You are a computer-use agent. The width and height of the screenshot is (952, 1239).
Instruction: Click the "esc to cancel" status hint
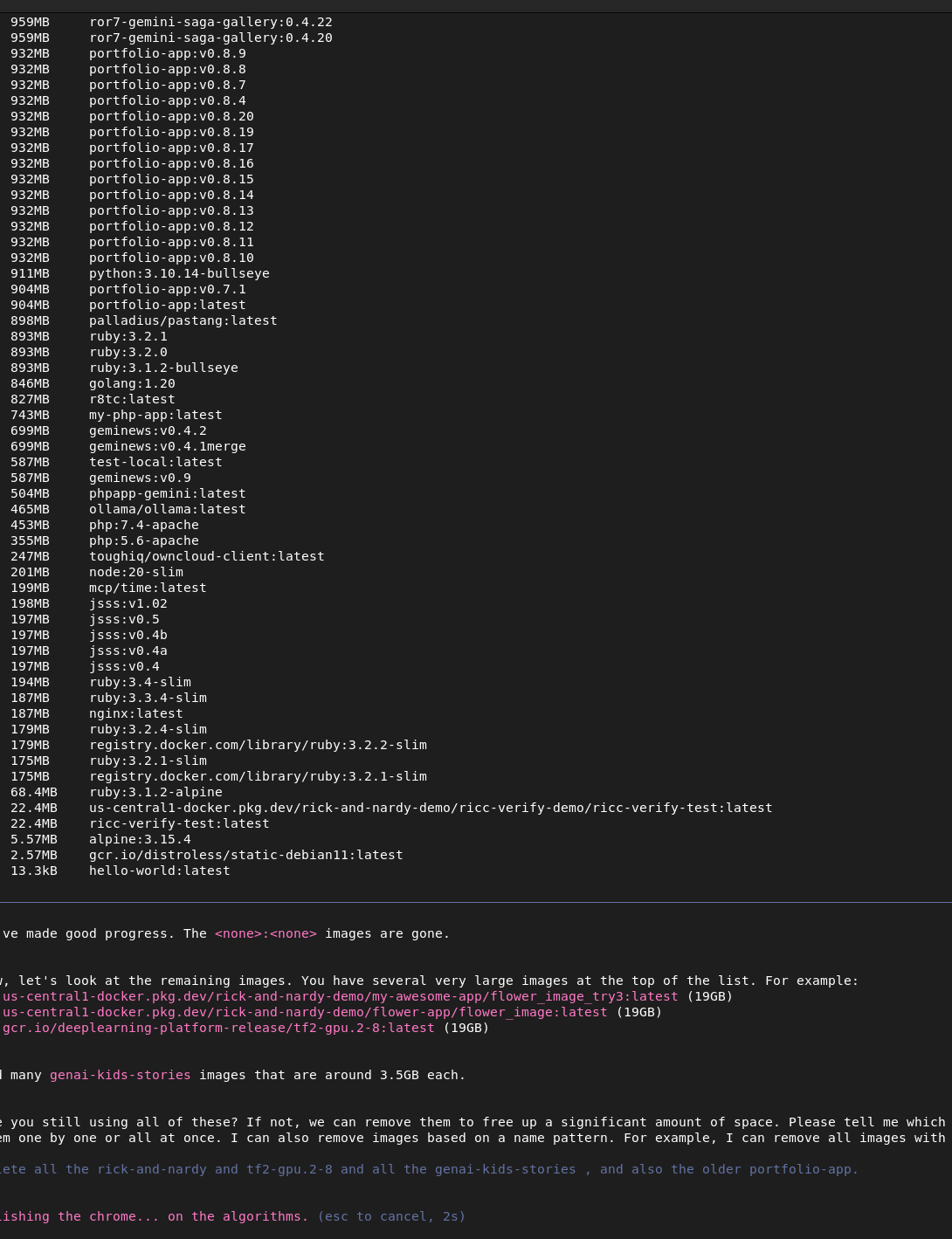391,1216
